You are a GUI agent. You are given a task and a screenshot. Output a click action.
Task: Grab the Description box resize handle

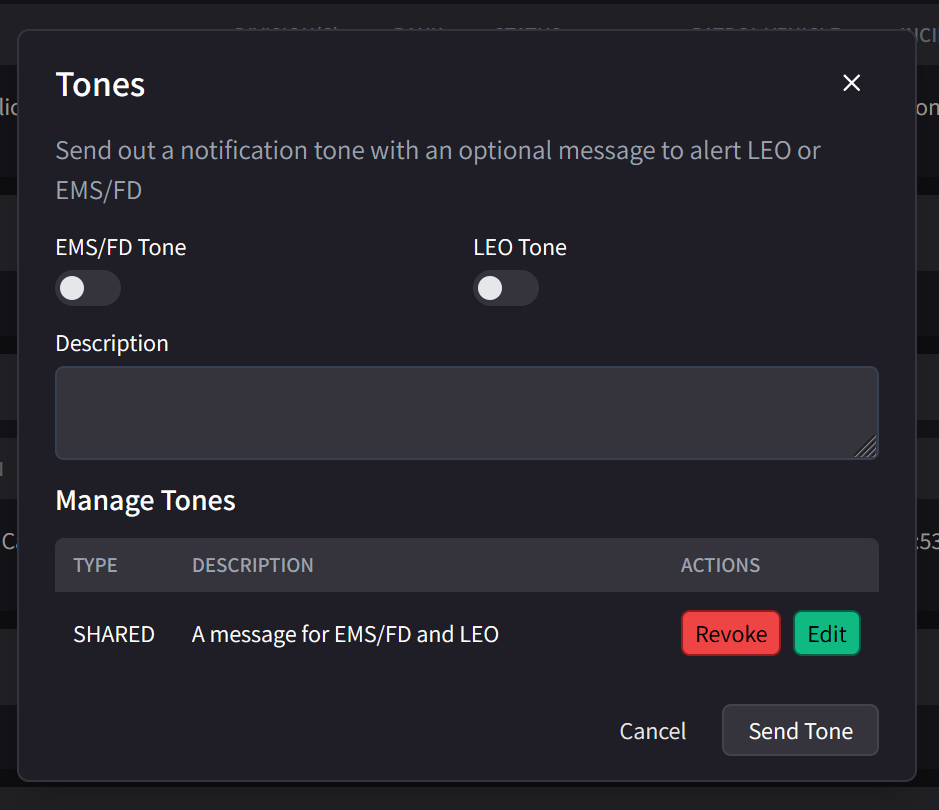coord(867,449)
